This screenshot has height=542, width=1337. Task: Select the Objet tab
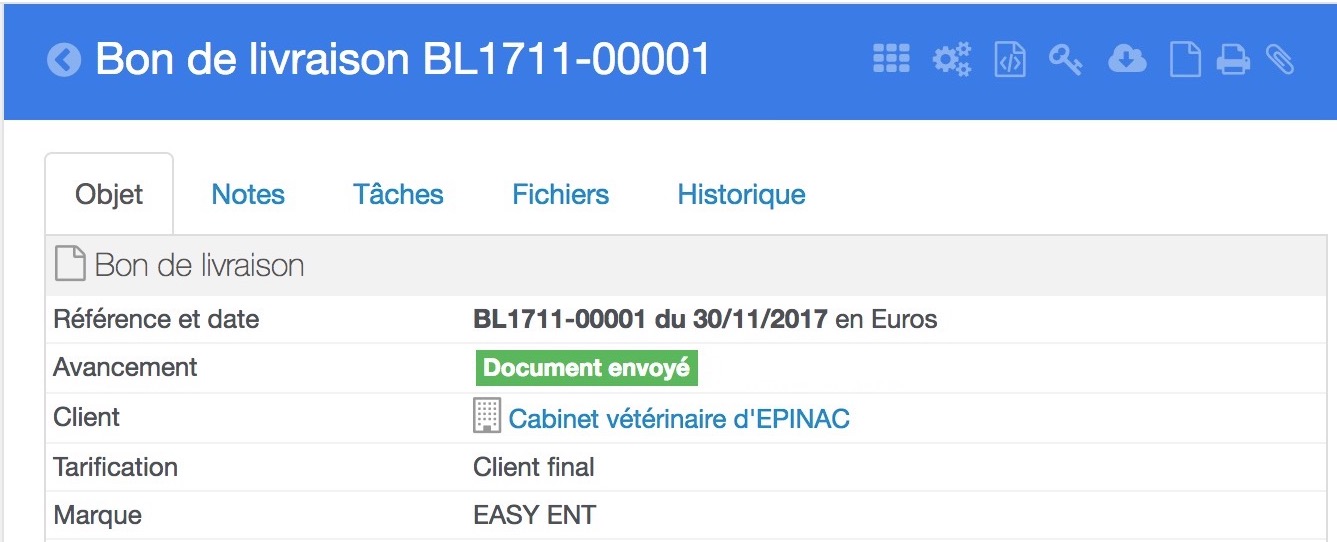[x=109, y=194]
